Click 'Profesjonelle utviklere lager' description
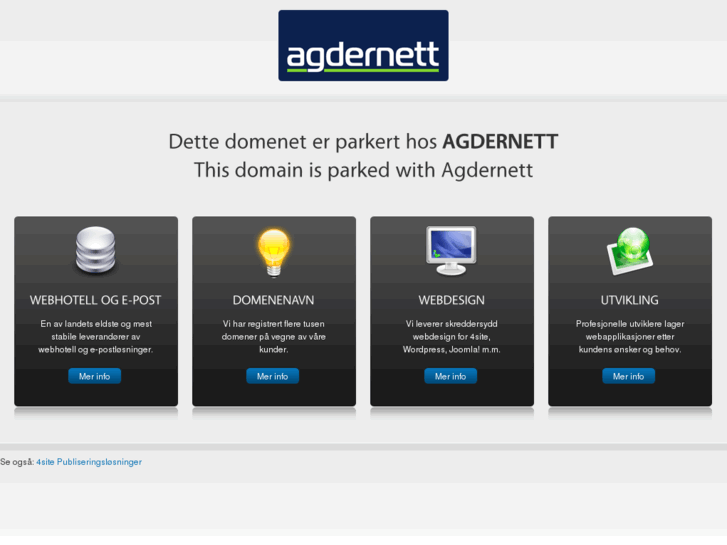 point(630,337)
